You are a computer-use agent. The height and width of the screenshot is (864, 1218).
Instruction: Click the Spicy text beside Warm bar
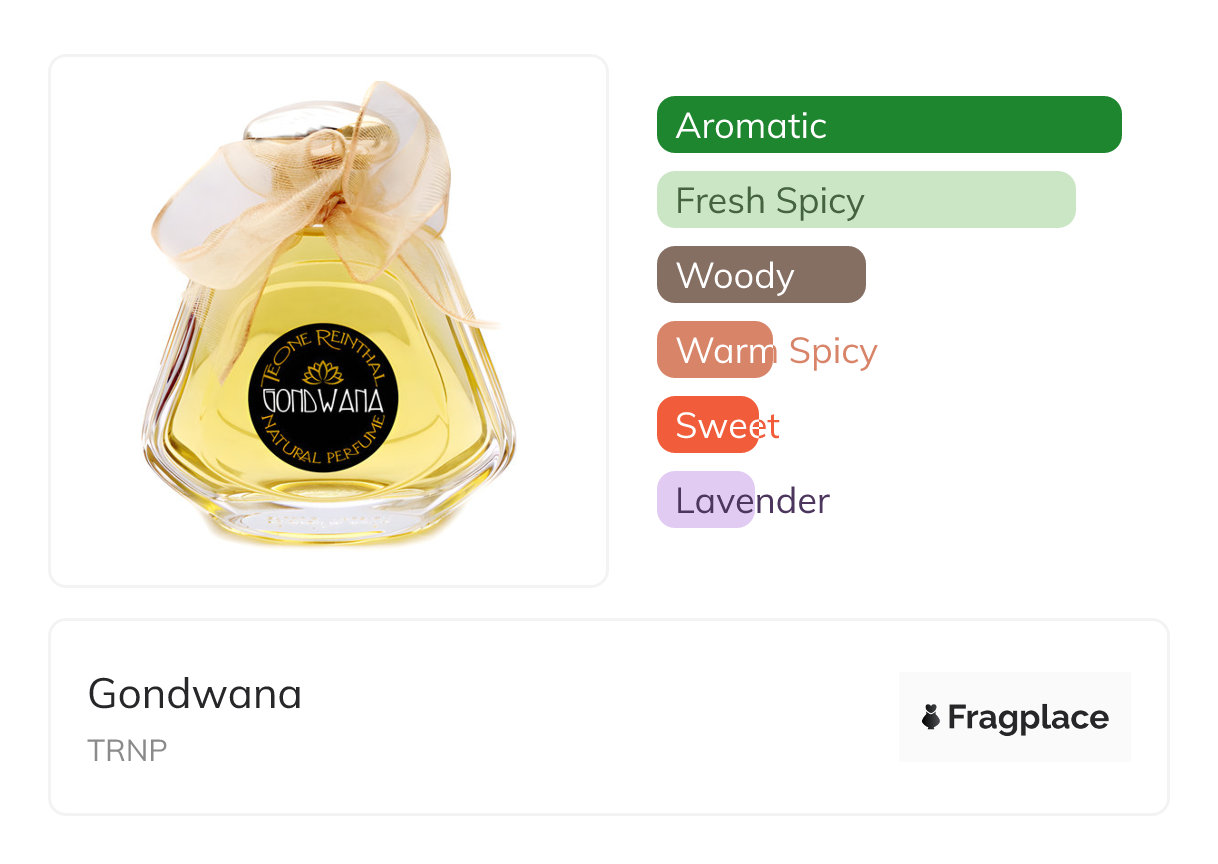(x=833, y=352)
